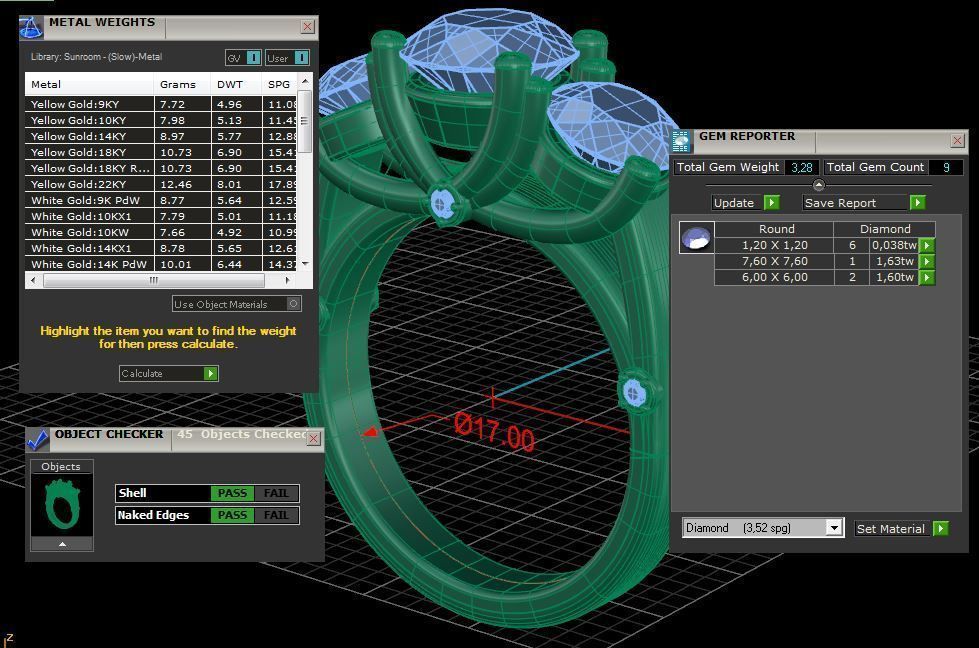This screenshot has height=648, width=979.
Task: Click Naked Edges PASS indicator
Action: click(232, 515)
